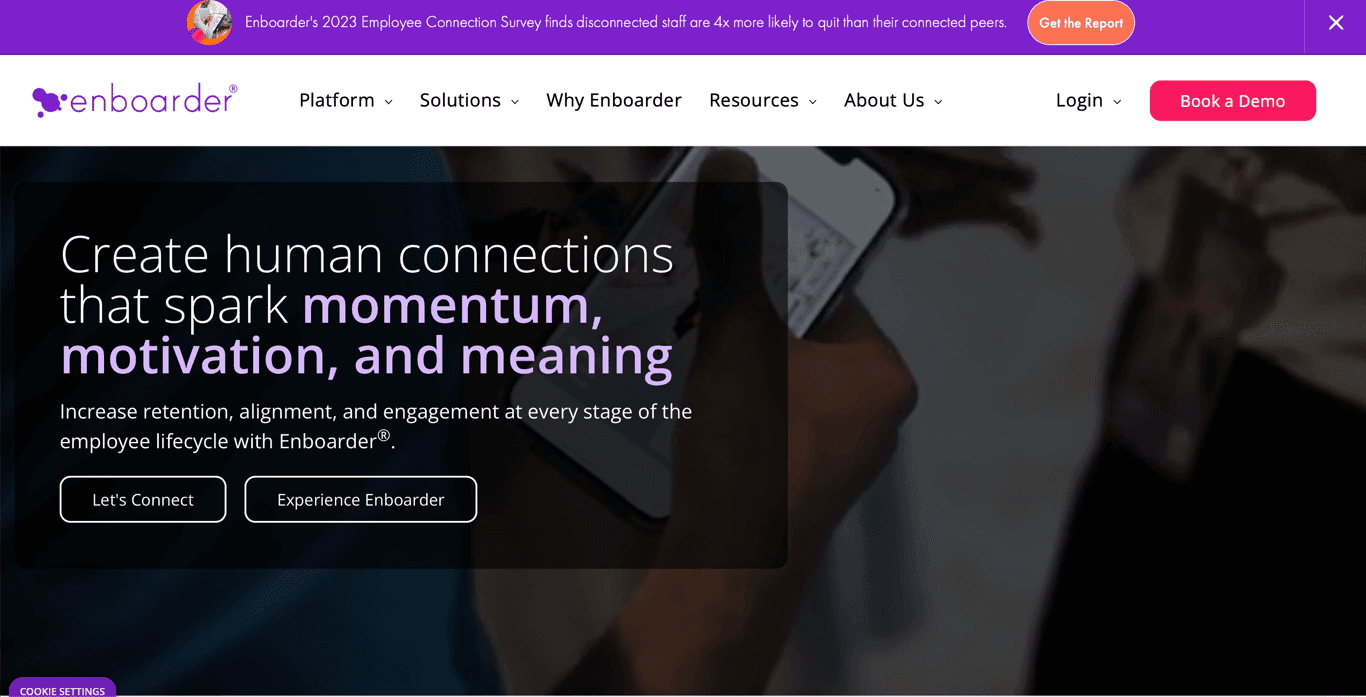Image resolution: width=1366 pixels, height=697 pixels.
Task: Click the Enboarder logo
Action: pyautogui.click(x=135, y=100)
